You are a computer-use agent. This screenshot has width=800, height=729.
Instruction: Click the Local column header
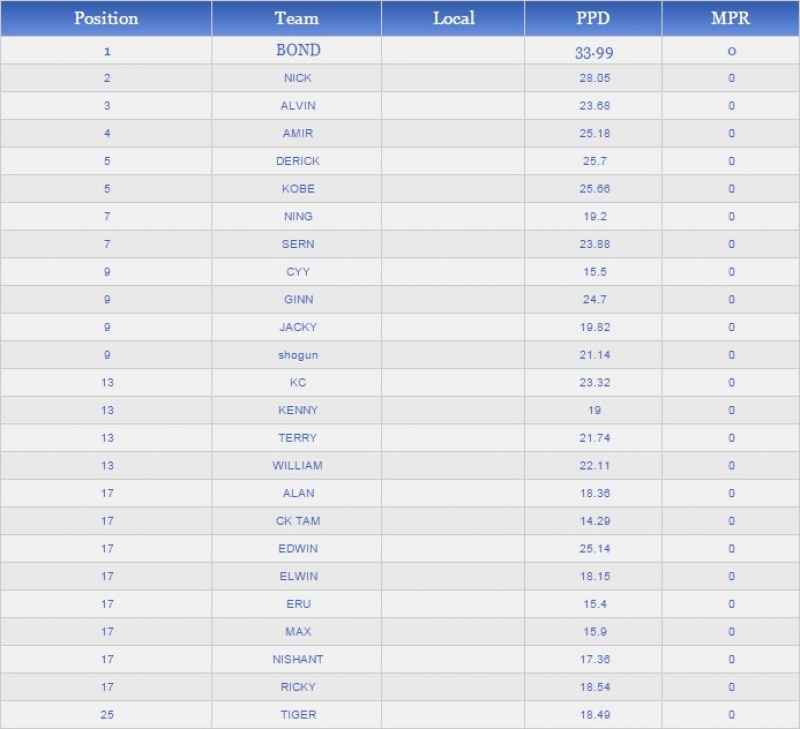453,18
